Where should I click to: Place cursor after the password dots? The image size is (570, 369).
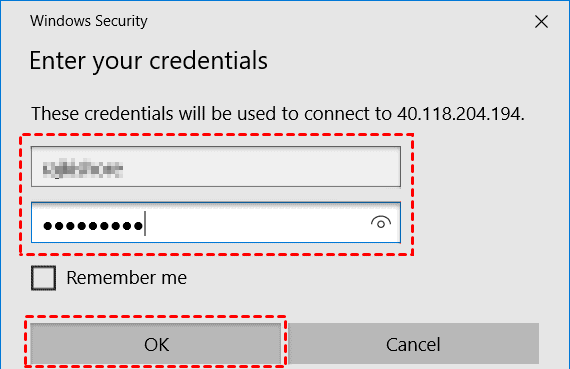click(x=145, y=223)
